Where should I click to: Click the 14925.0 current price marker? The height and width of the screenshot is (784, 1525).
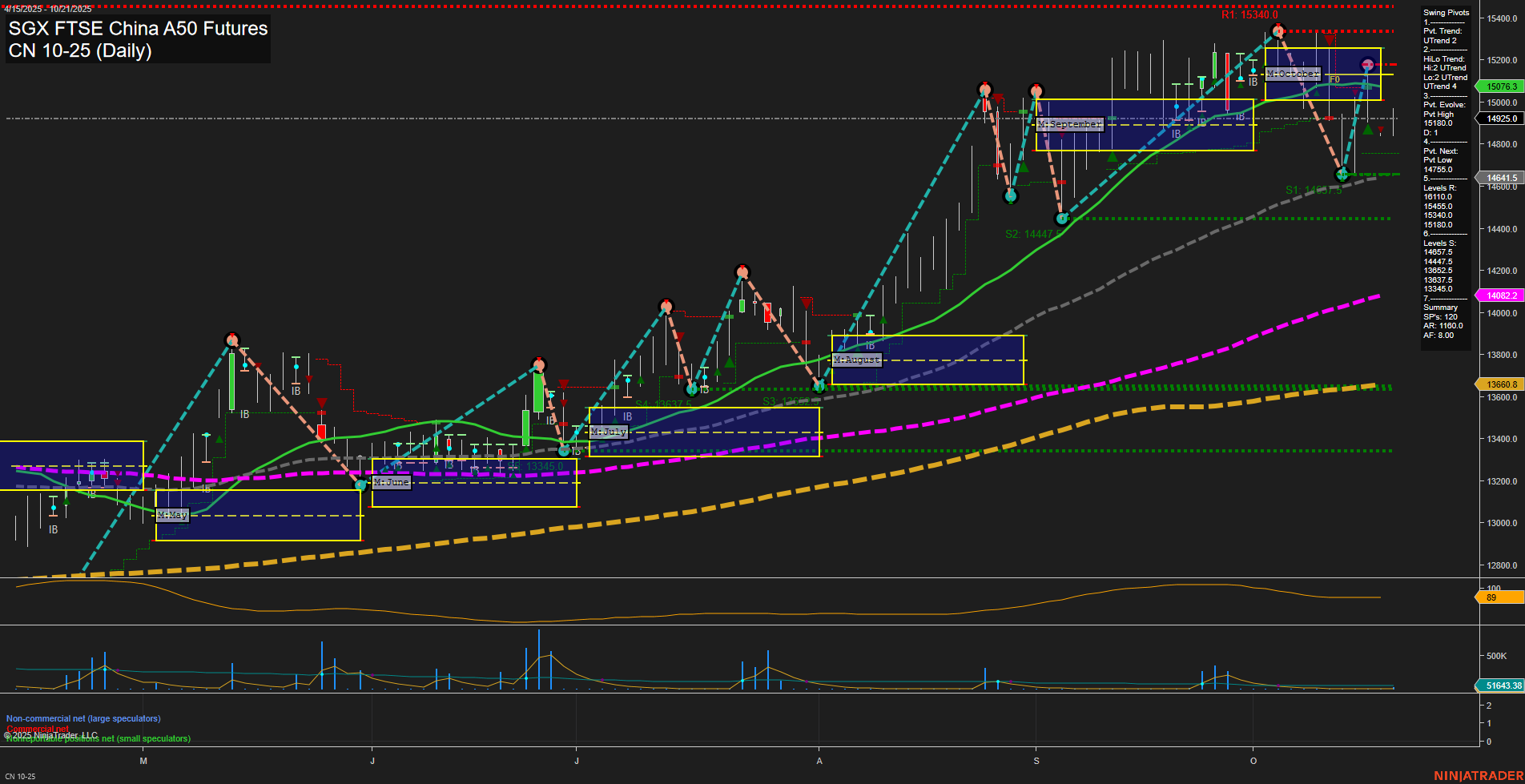[1501, 119]
